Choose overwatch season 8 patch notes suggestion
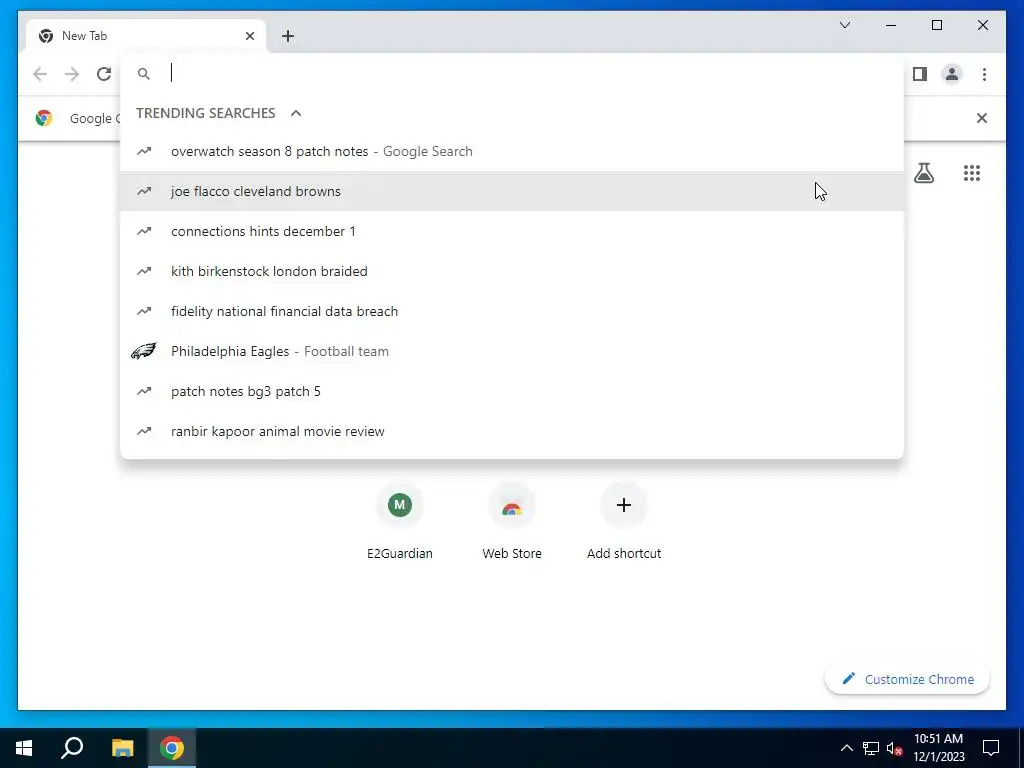1024x768 pixels. [512, 152]
